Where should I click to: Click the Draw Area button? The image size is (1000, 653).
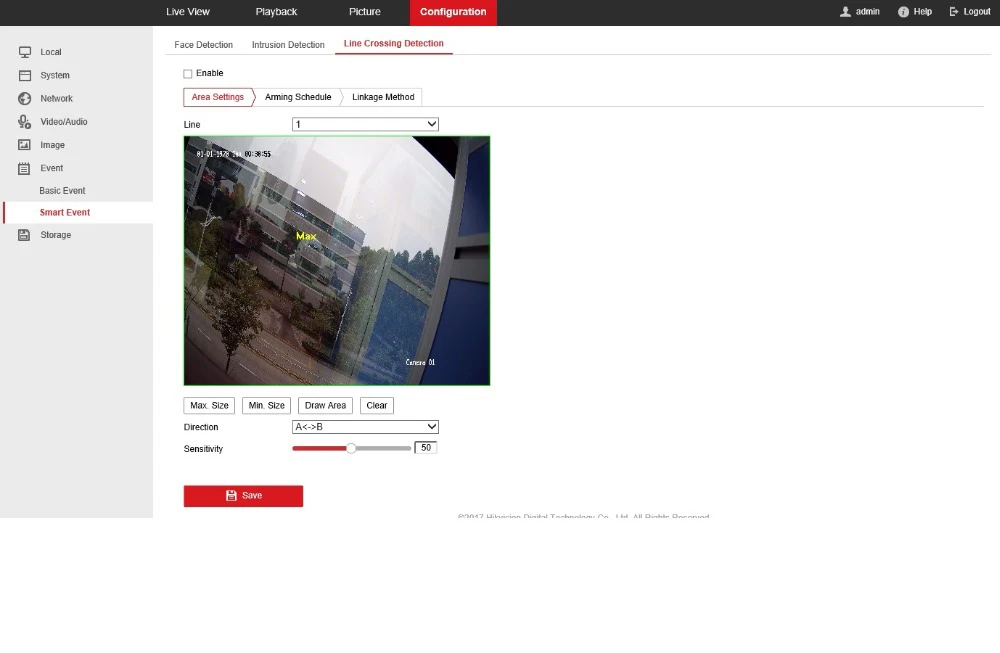pos(325,406)
